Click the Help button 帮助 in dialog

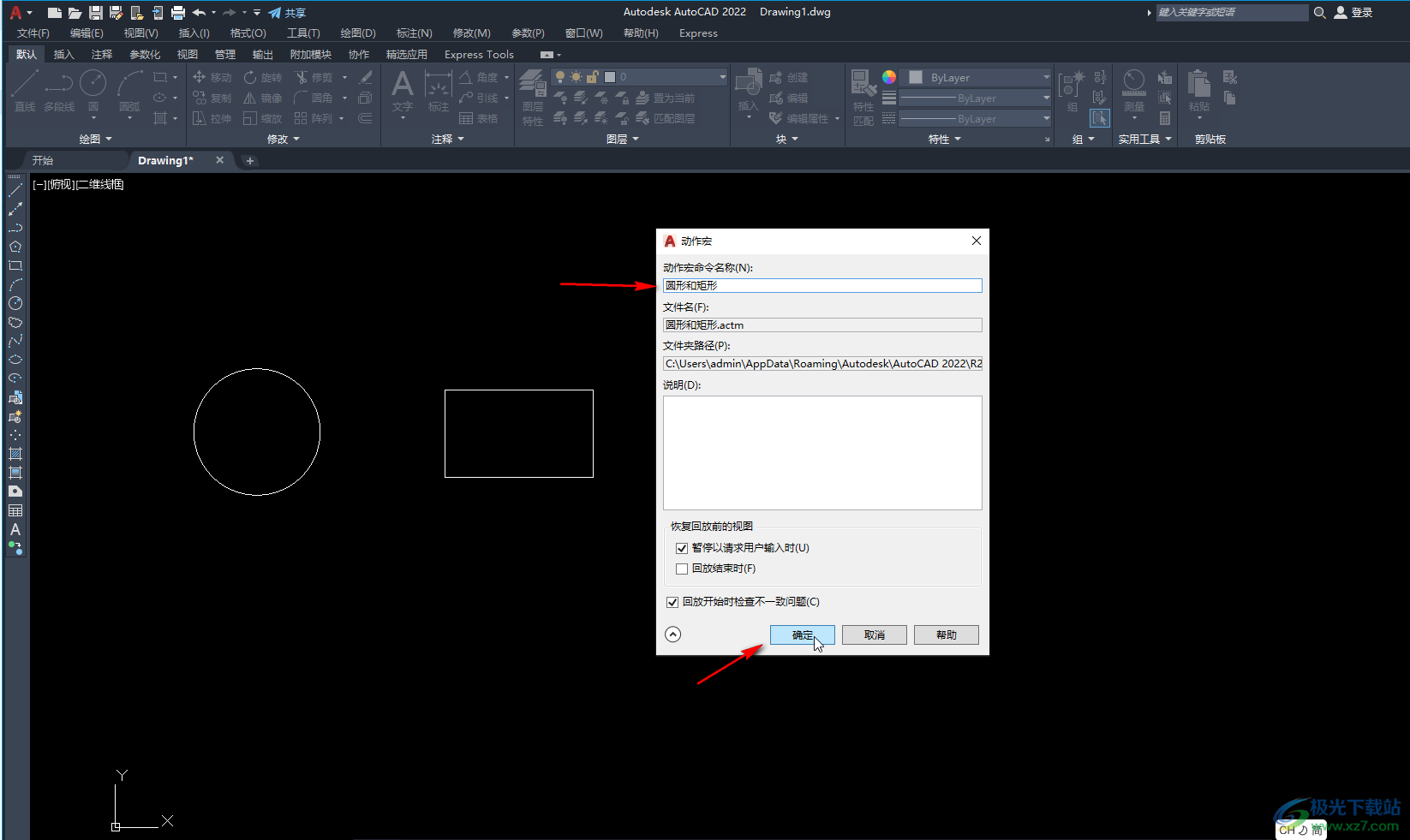[947, 634]
